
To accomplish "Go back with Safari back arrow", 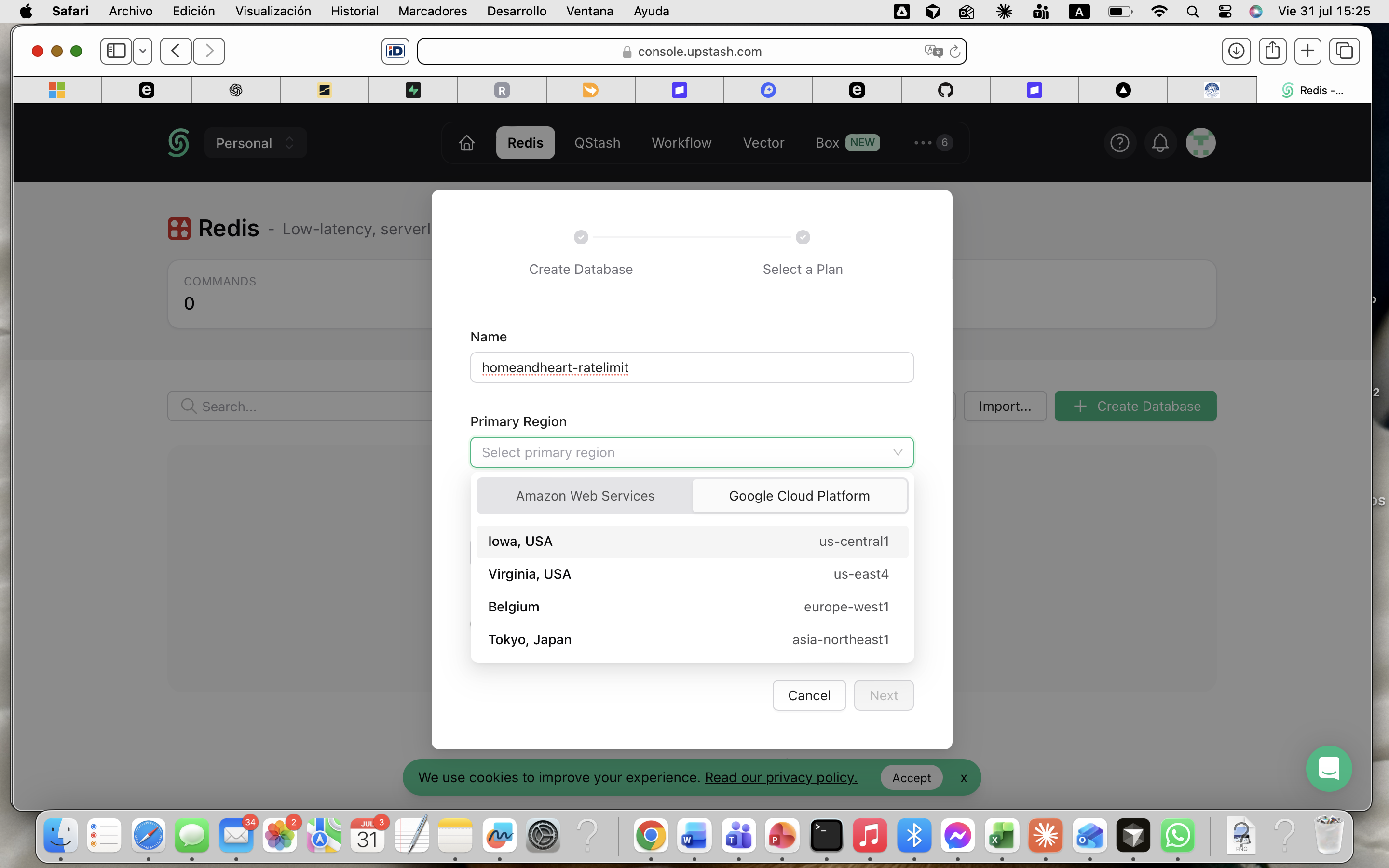I will click(176, 51).
